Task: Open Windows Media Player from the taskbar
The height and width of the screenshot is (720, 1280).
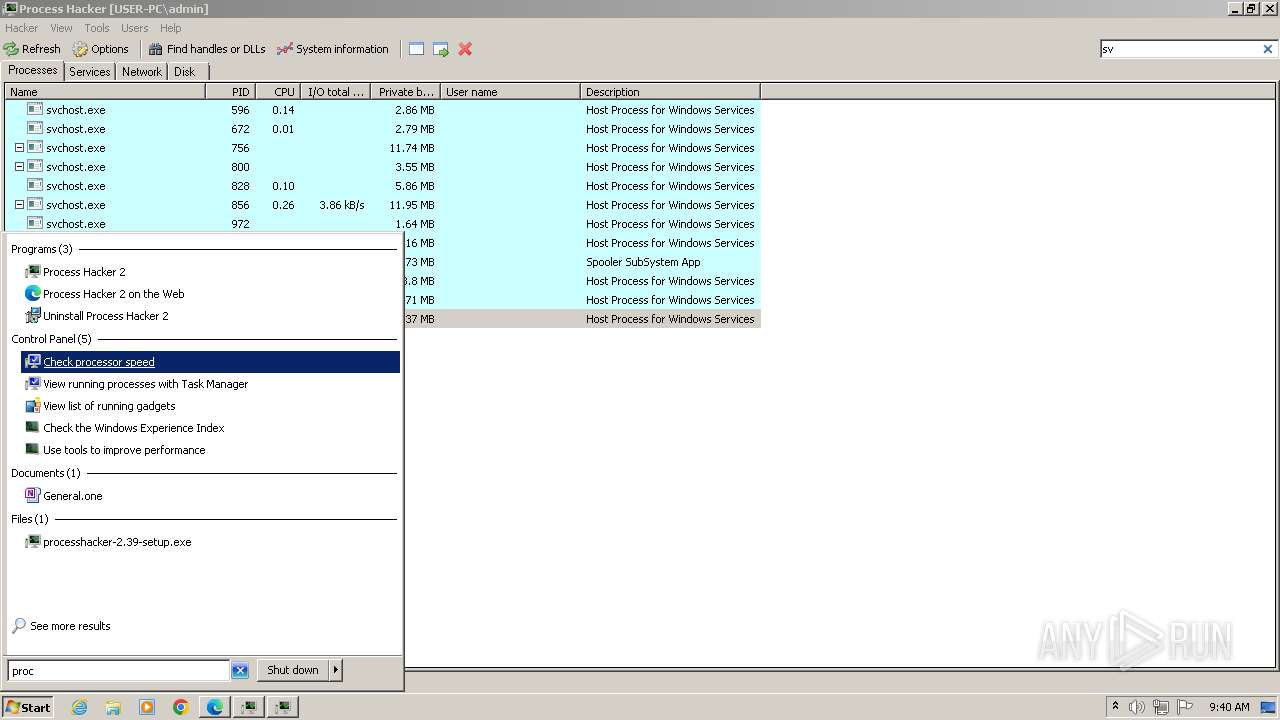Action: coord(147,707)
